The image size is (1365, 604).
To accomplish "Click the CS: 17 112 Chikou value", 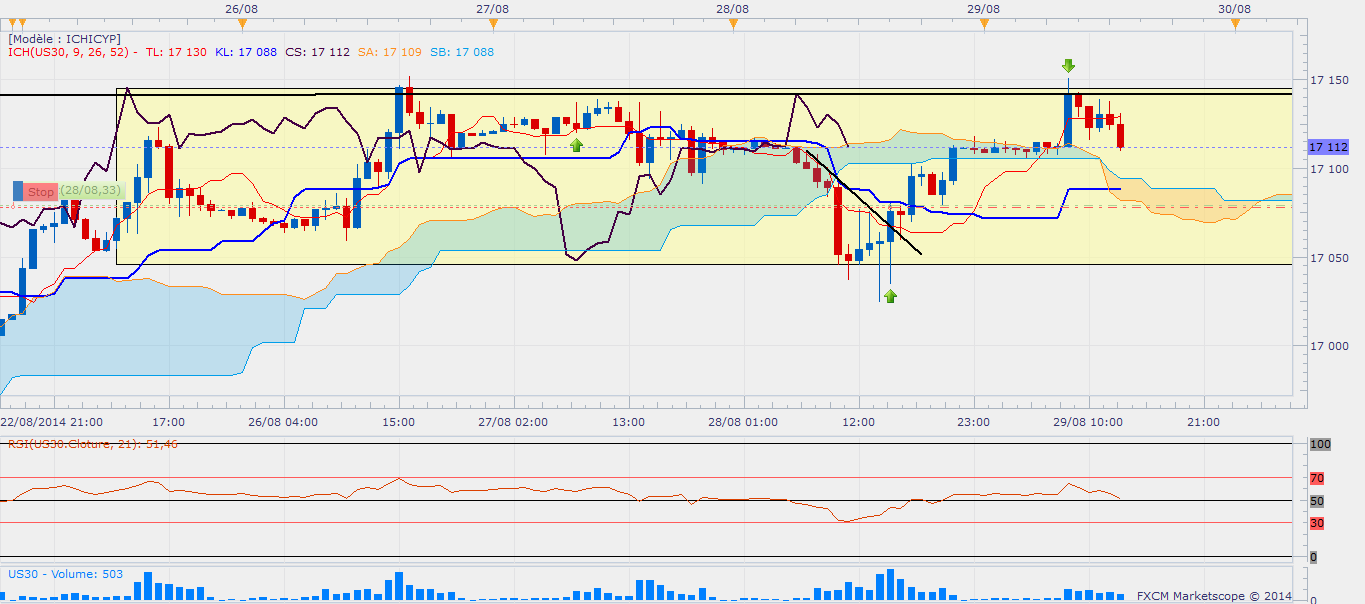I will [x=317, y=52].
